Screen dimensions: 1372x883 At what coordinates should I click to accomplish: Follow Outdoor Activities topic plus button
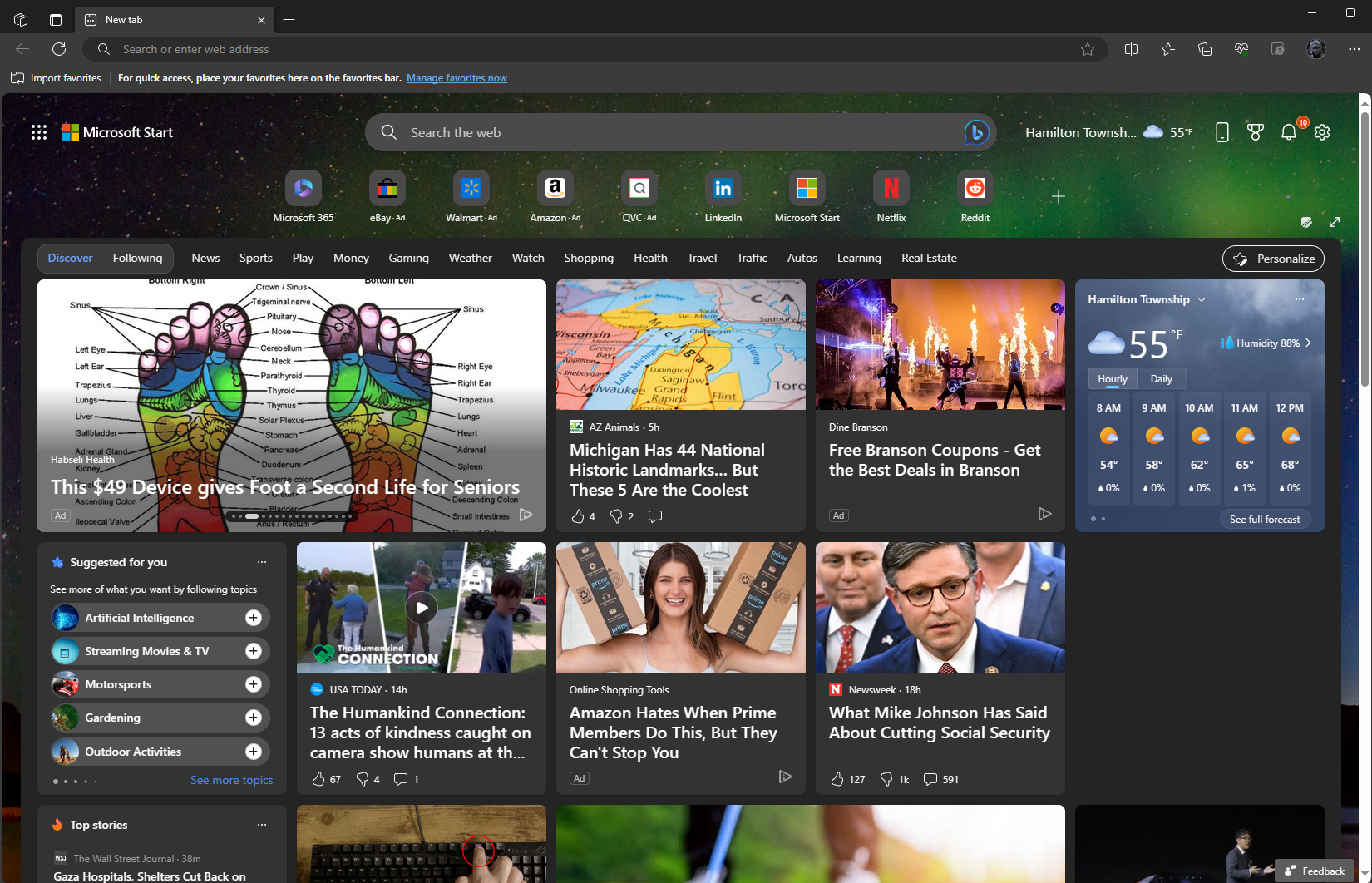pos(254,752)
